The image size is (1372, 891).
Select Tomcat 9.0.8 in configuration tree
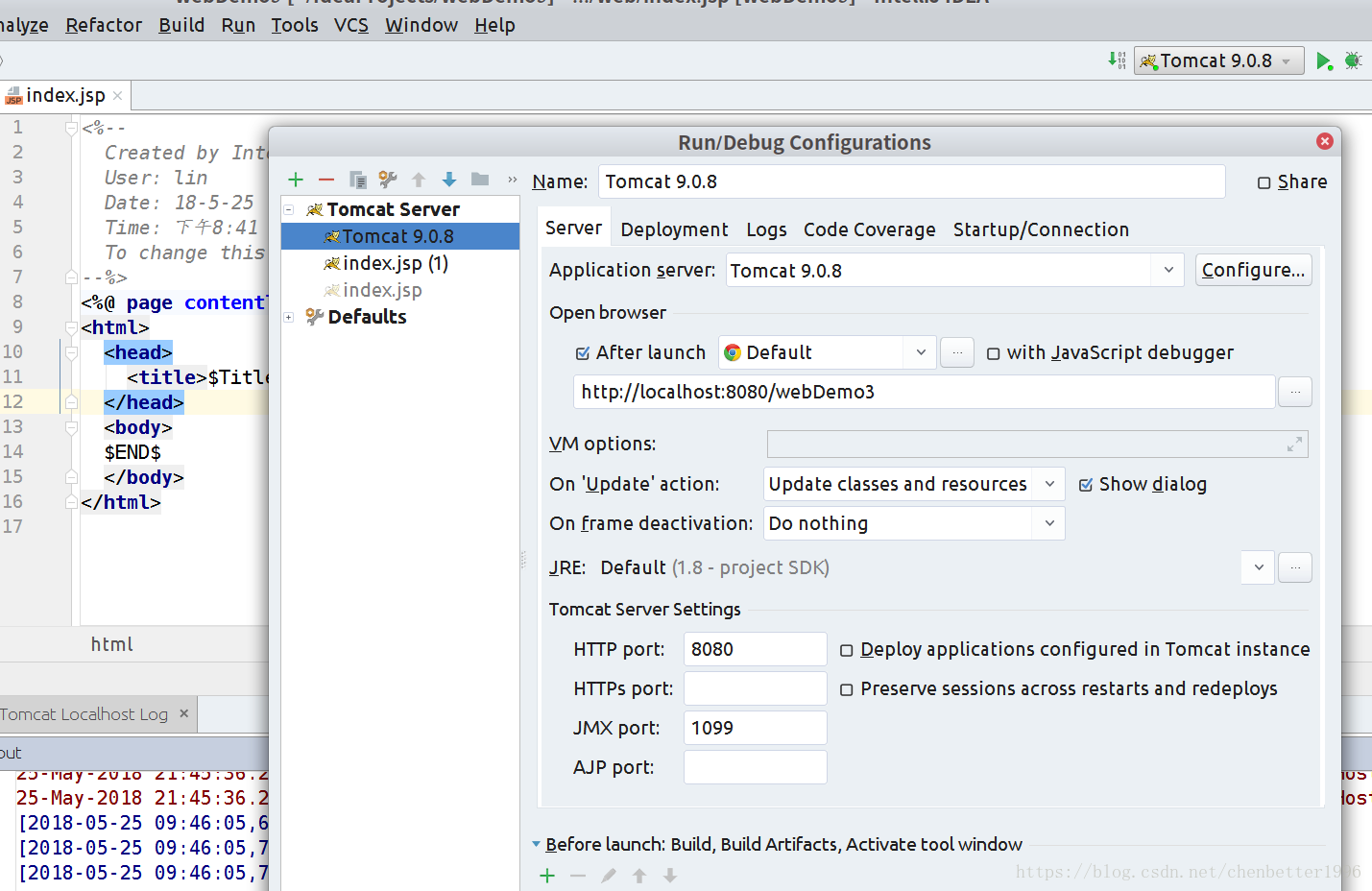click(x=400, y=236)
